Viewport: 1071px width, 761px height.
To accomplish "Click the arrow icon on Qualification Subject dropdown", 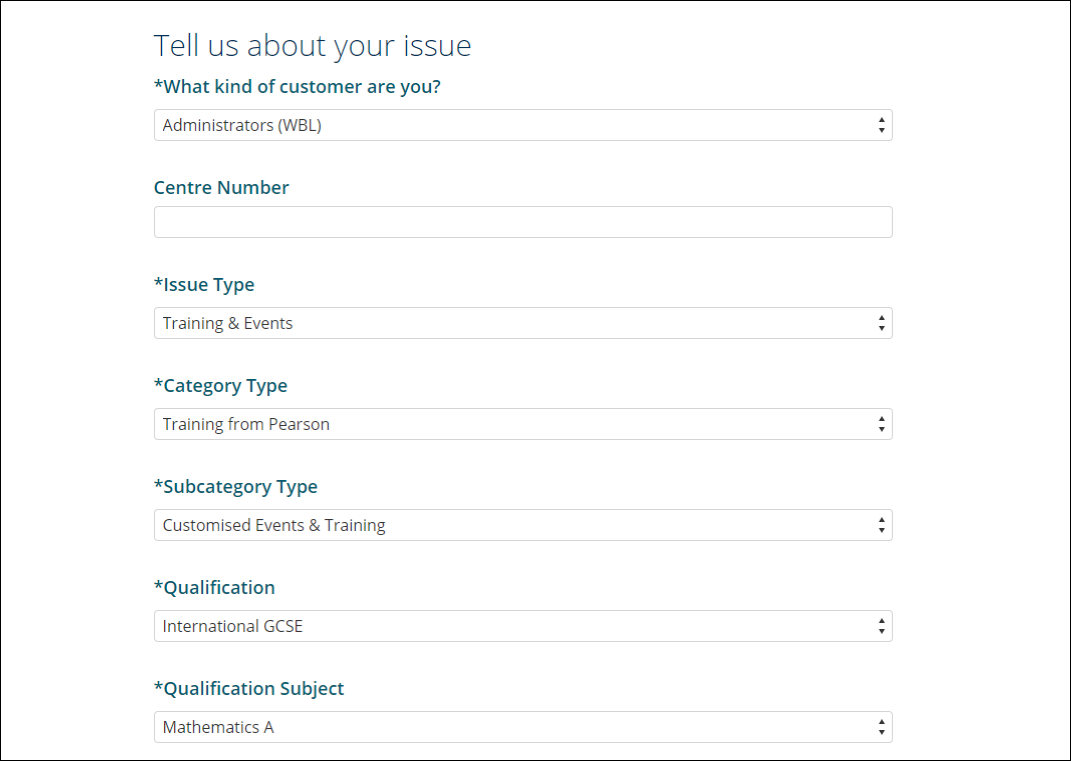I will pyautogui.click(x=881, y=726).
